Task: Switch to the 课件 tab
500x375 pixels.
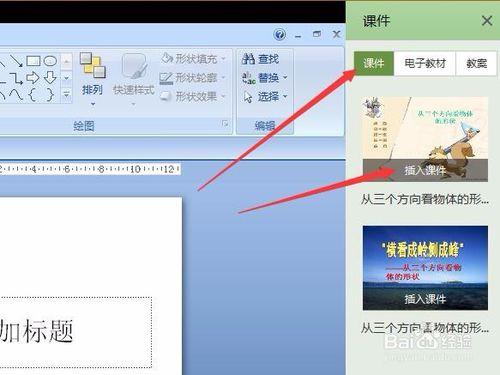Action: pyautogui.click(x=374, y=63)
